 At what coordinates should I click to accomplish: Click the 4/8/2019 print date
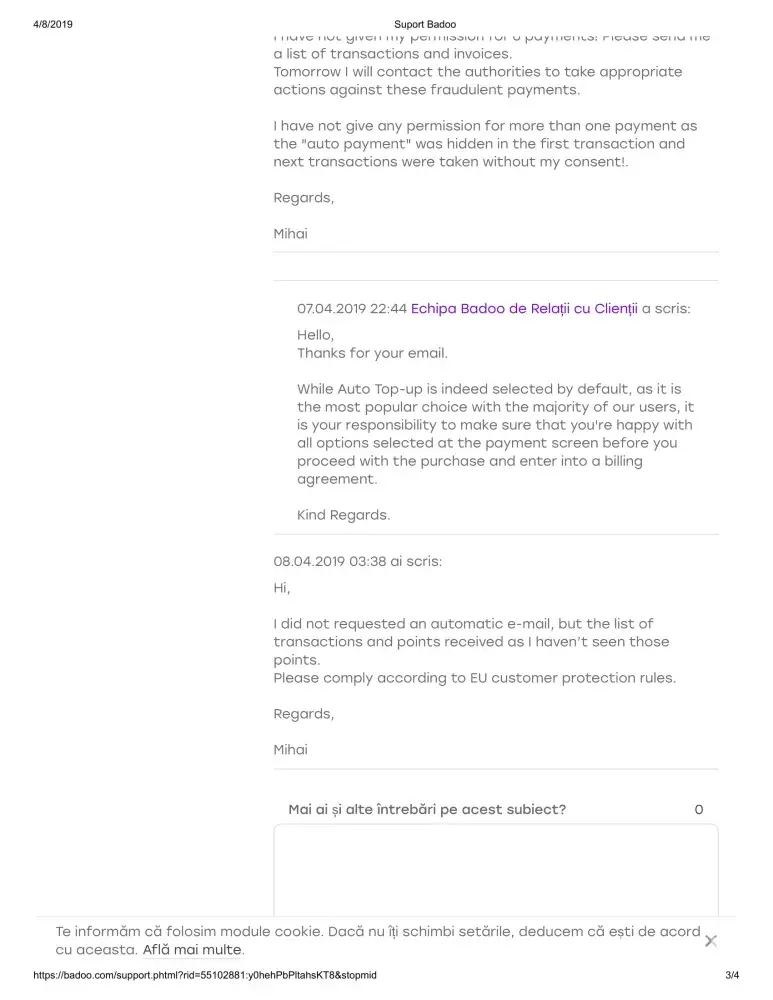click(x=53, y=24)
